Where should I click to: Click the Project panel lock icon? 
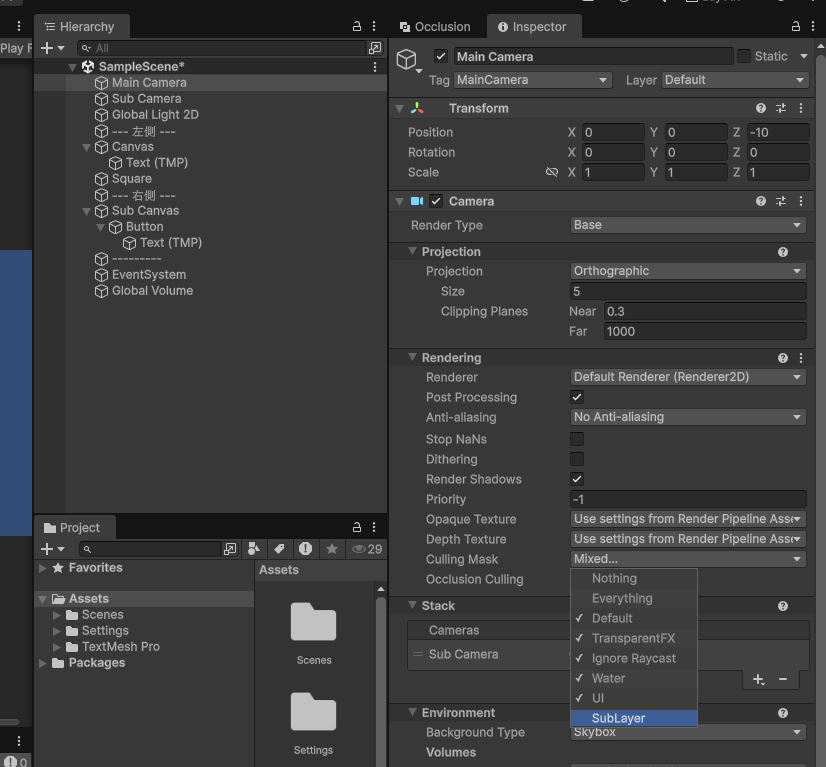click(357, 527)
